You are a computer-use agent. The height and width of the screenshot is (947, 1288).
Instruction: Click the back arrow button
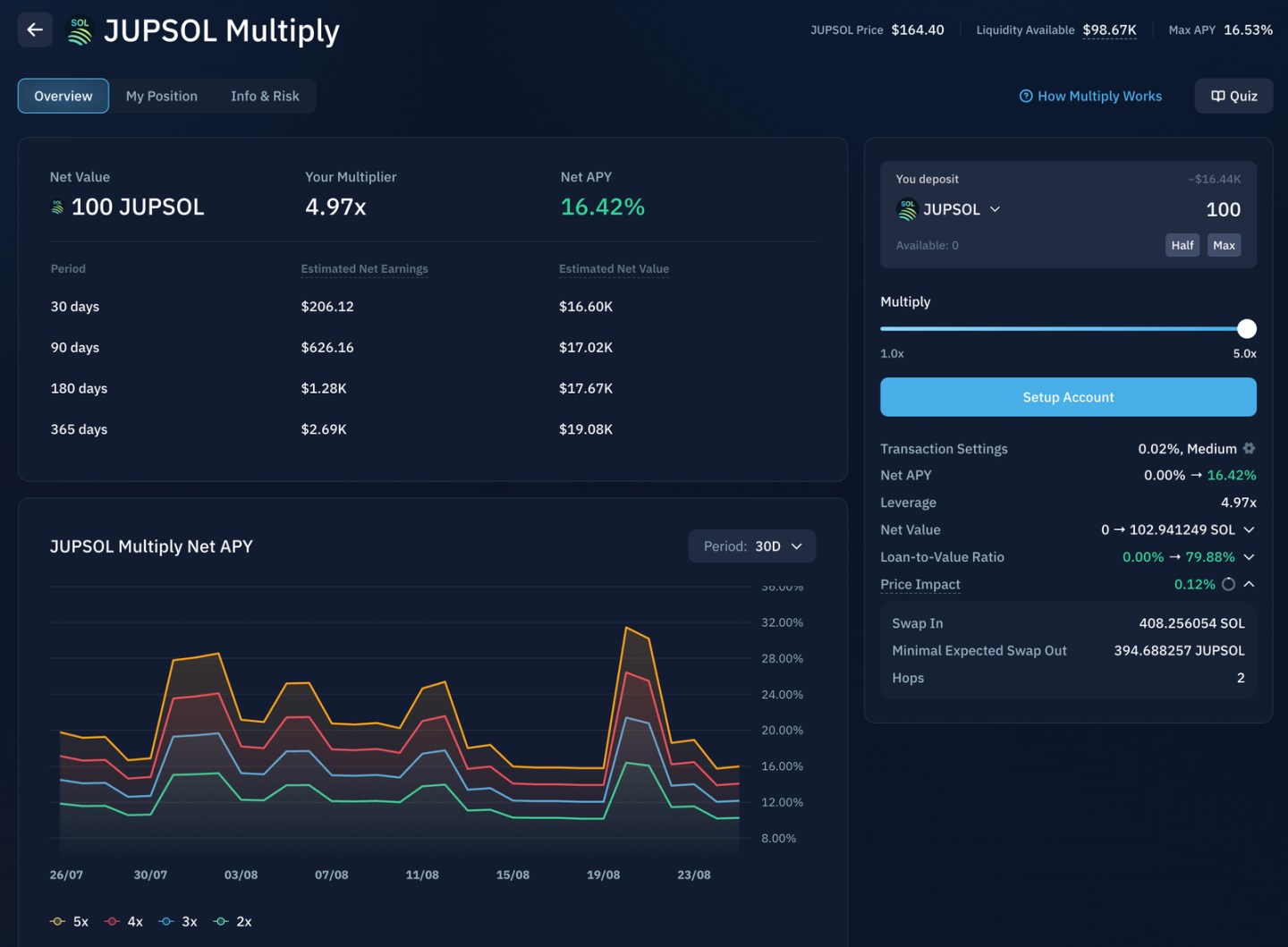[35, 30]
